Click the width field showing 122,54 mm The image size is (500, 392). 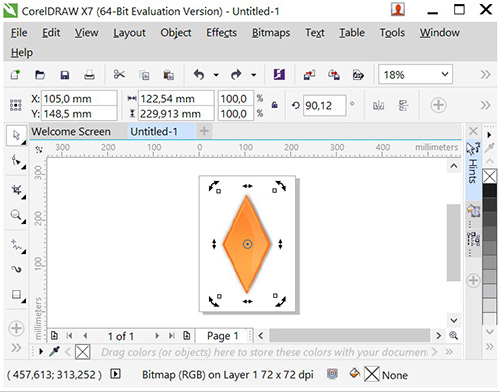pyautogui.click(x=176, y=99)
